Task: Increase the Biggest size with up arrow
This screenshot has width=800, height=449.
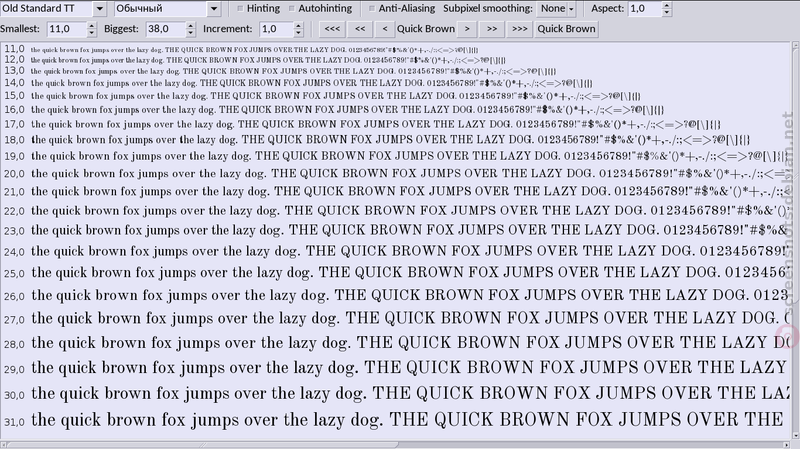Action: 191,26
